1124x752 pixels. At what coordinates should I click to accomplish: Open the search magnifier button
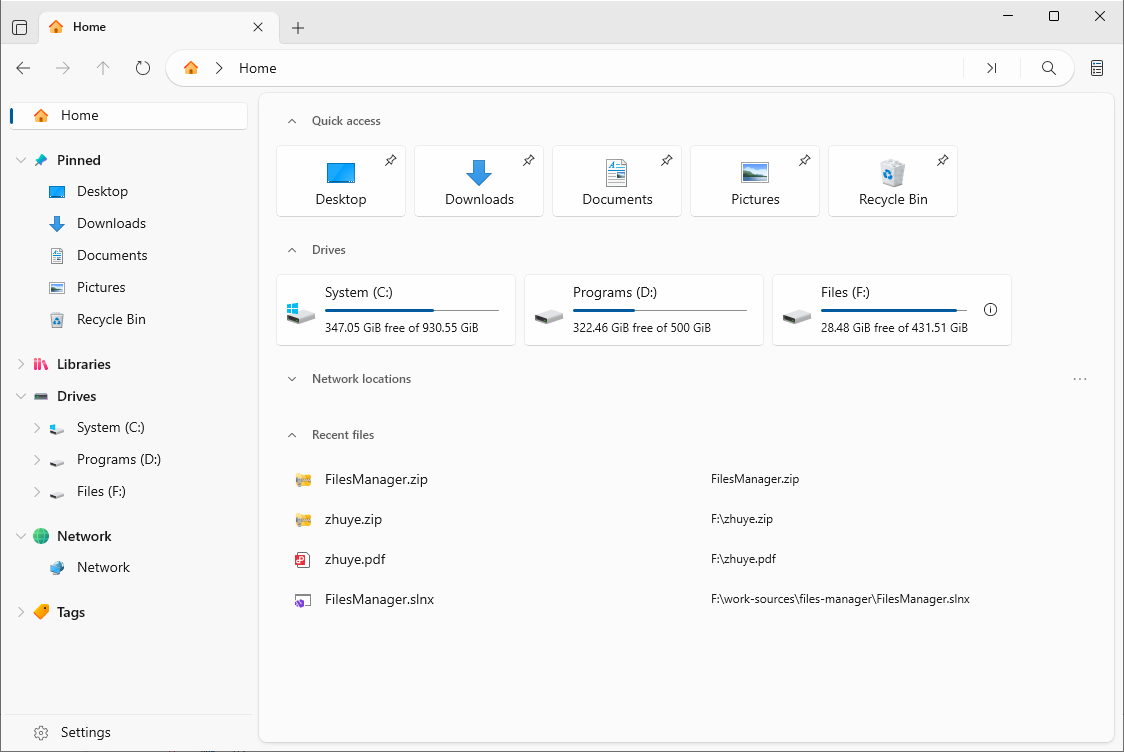[x=1049, y=68]
